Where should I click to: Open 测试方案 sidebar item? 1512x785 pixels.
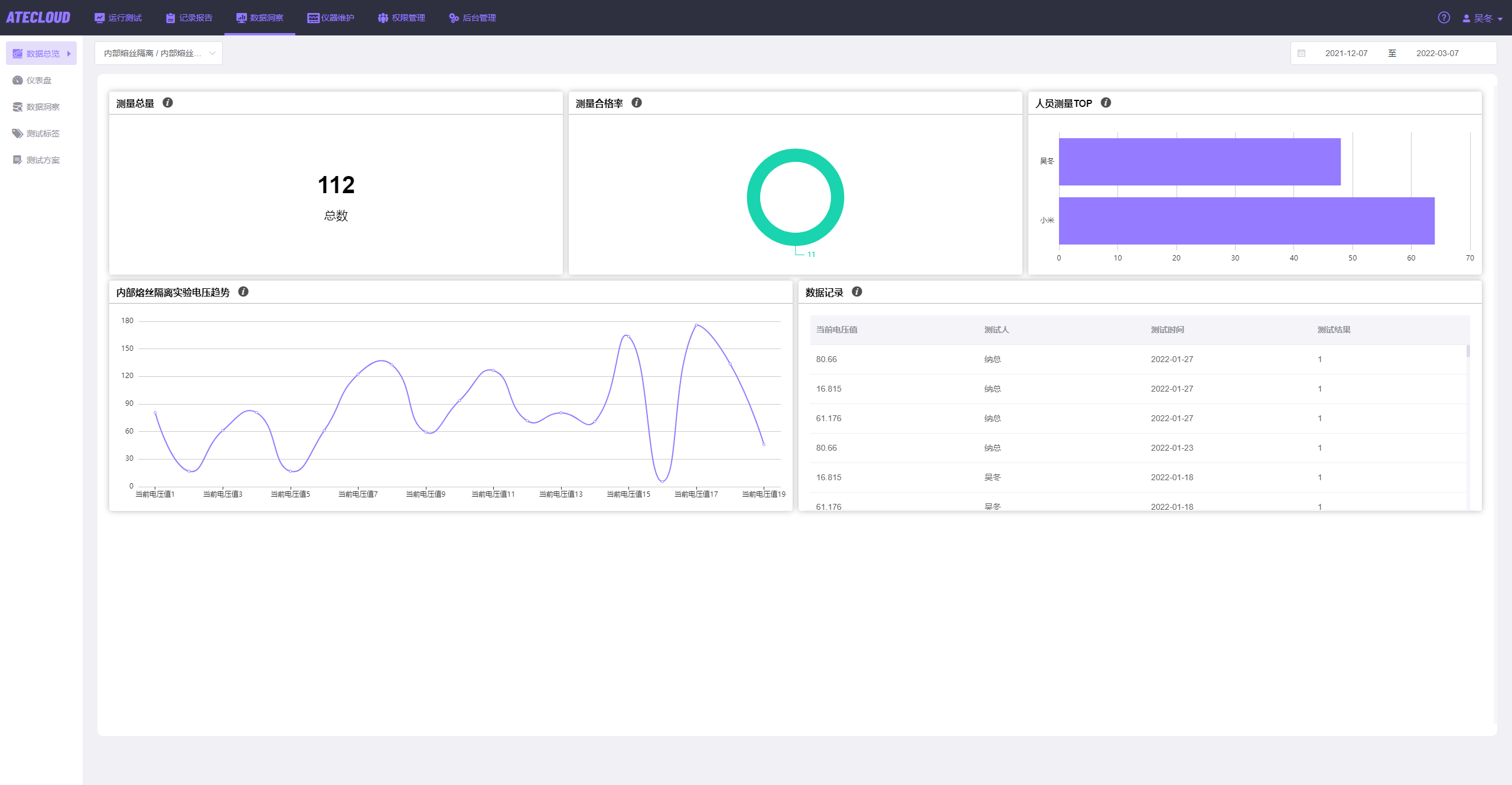pyautogui.click(x=43, y=160)
